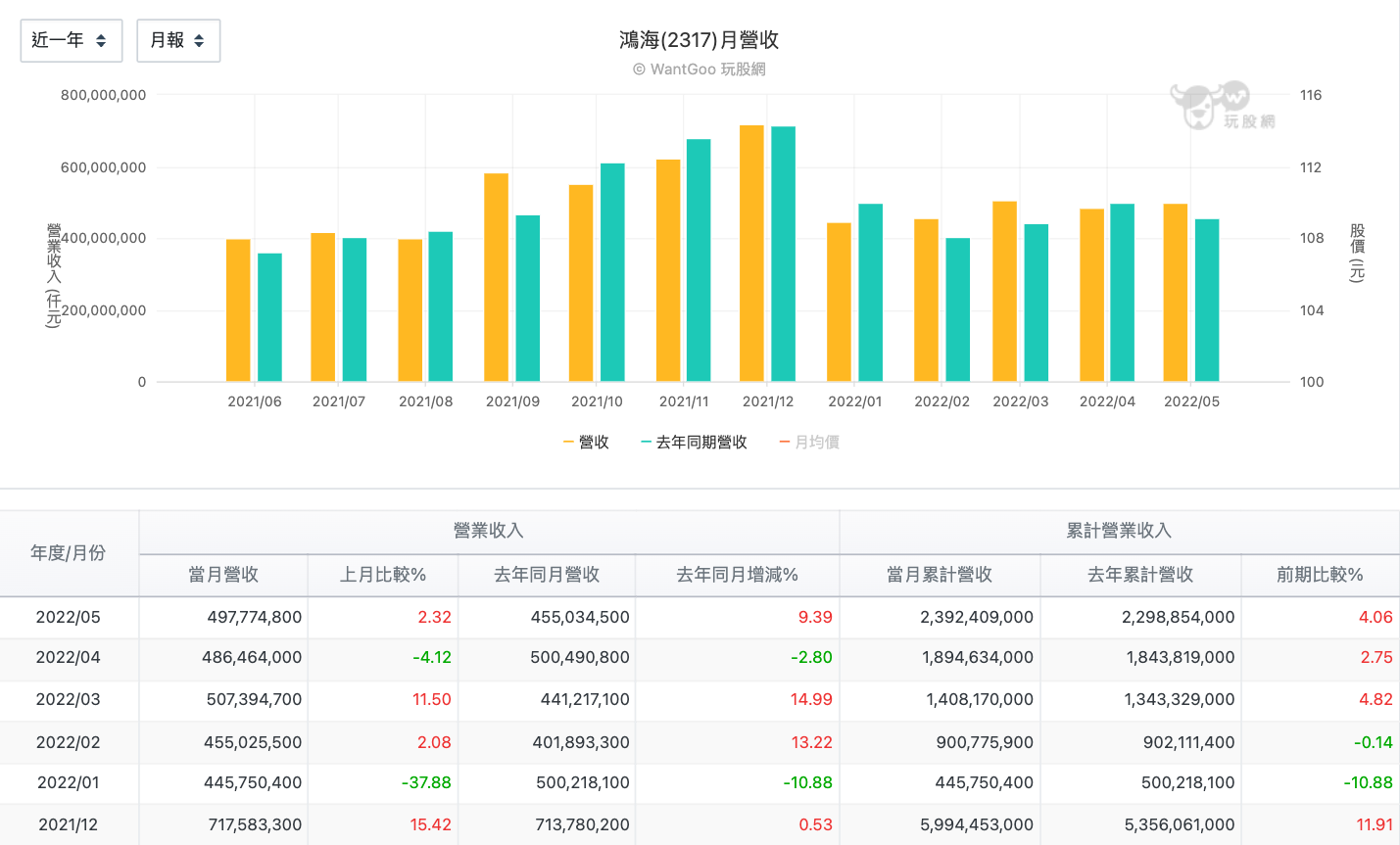Select the 2021/12 table row label

[x=69, y=825]
